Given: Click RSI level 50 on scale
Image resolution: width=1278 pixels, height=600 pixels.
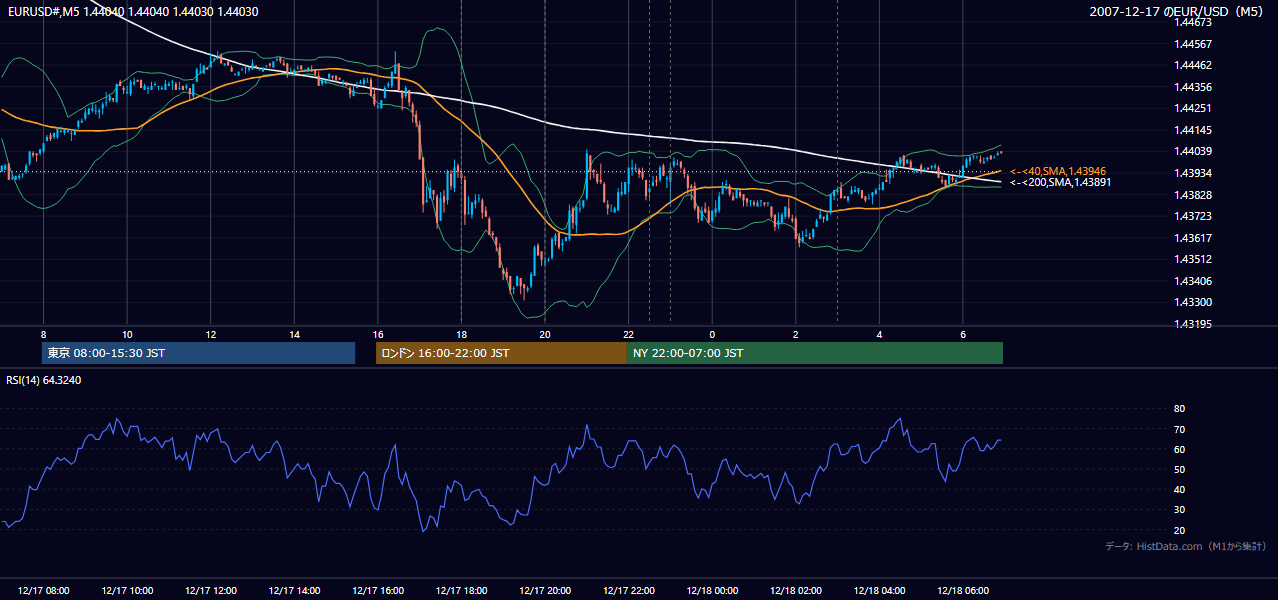Looking at the screenshot, I should point(1179,470).
